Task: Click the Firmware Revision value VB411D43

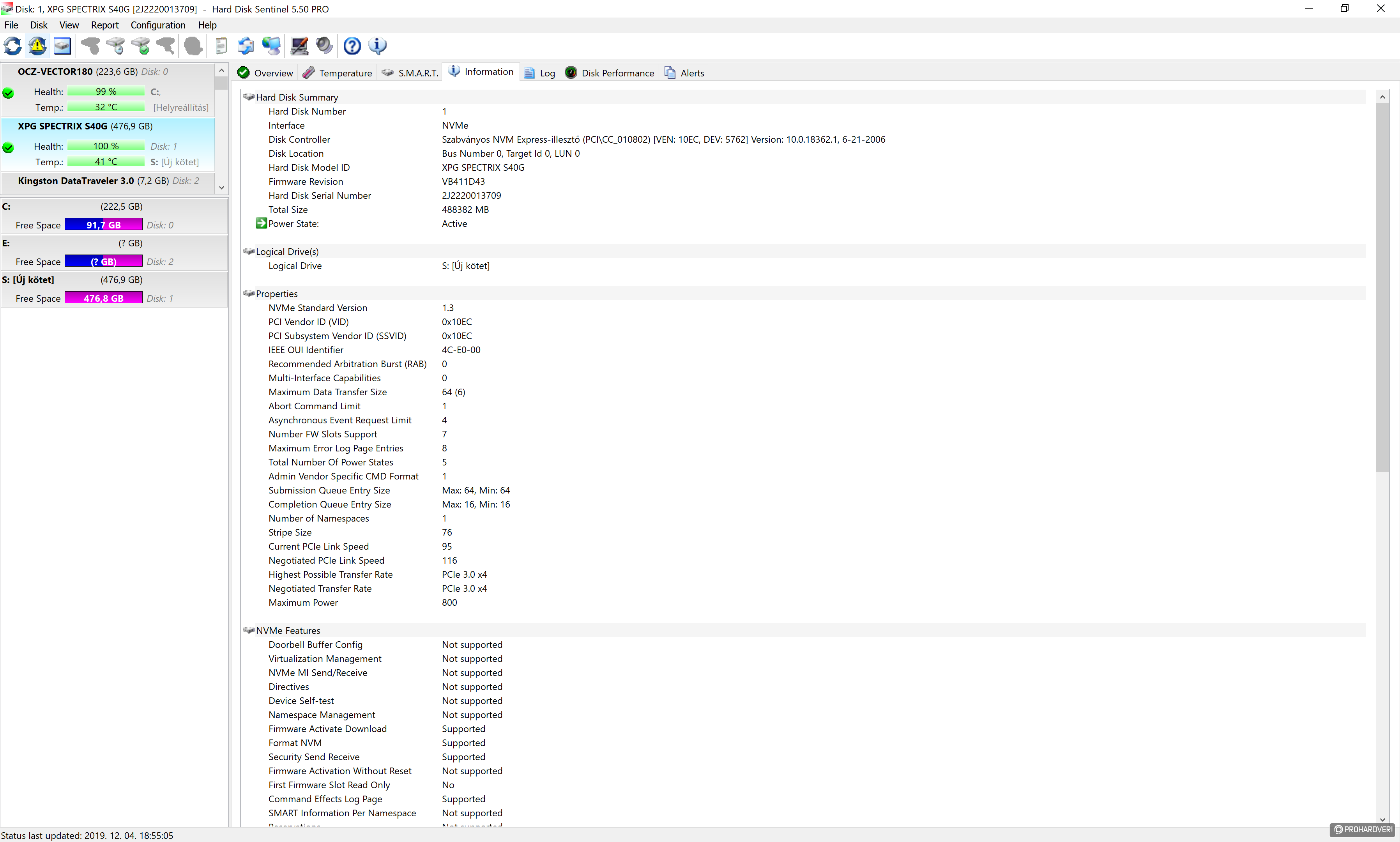Action: [x=463, y=182]
